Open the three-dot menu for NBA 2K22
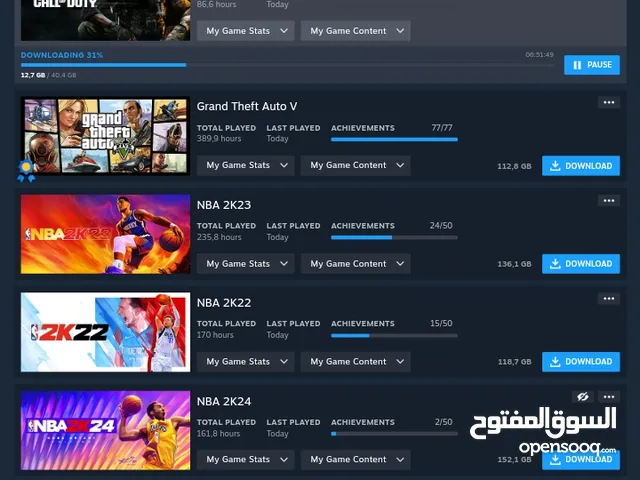 click(x=609, y=298)
